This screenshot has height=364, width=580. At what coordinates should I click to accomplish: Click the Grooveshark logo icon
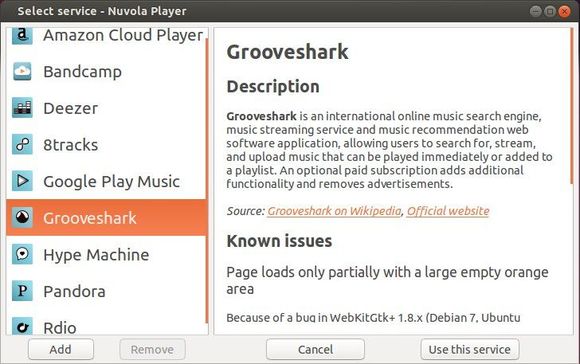(x=22, y=218)
